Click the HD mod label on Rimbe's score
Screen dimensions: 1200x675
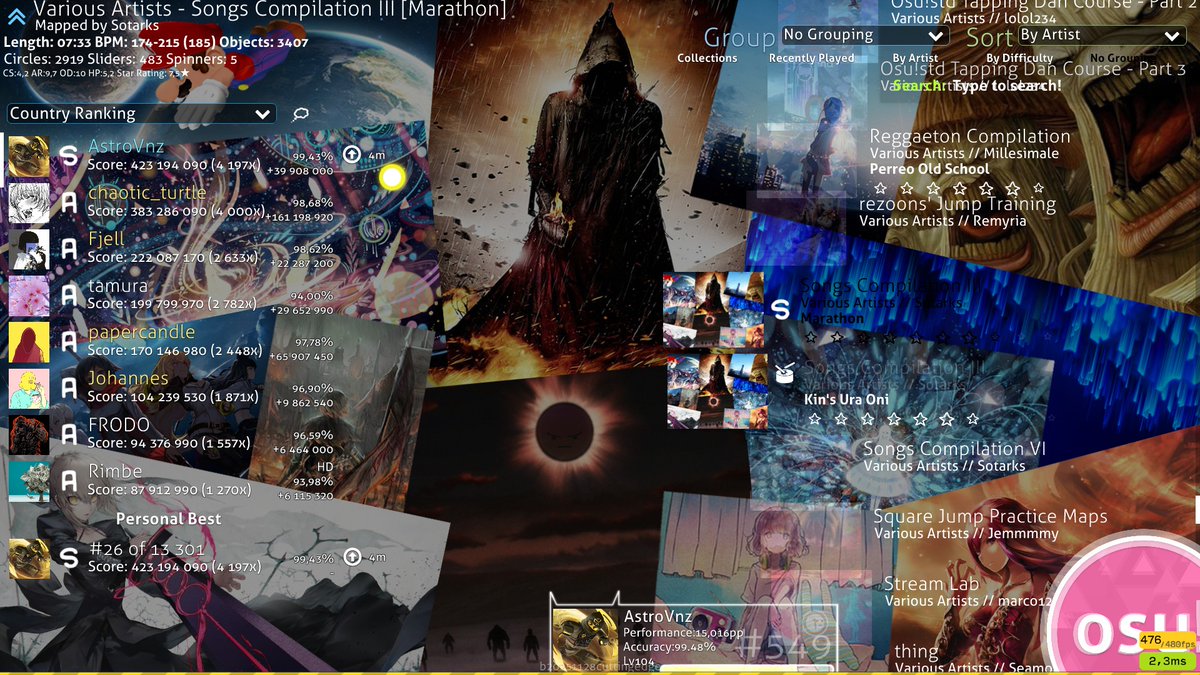(325, 467)
